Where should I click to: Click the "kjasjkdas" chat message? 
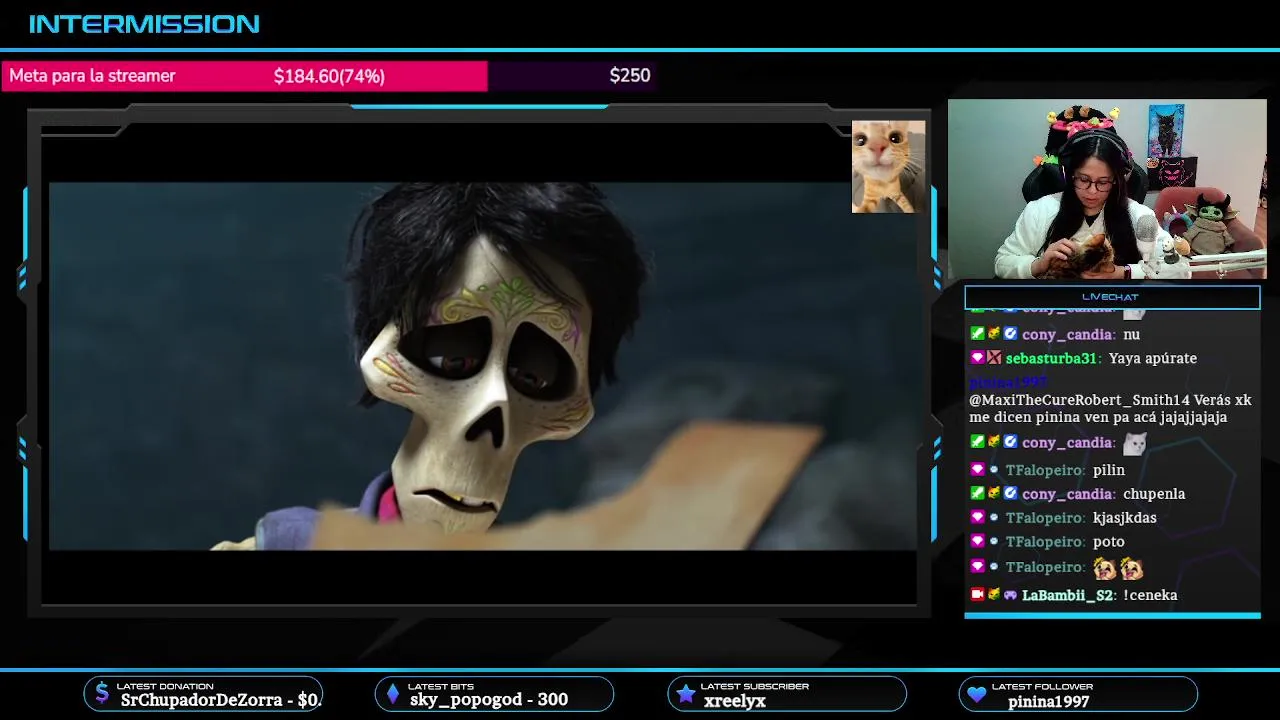click(1125, 518)
